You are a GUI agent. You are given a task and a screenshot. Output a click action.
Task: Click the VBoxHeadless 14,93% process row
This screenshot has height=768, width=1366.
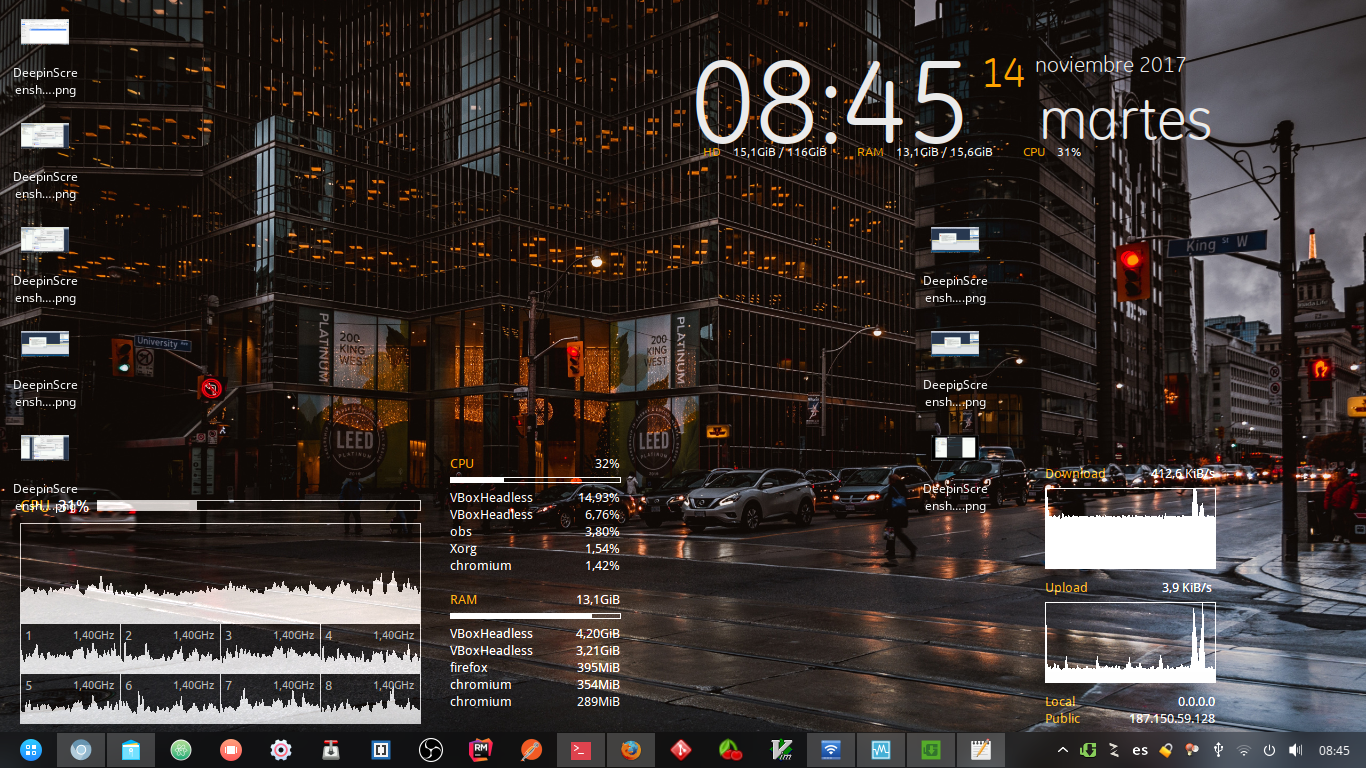(x=535, y=497)
